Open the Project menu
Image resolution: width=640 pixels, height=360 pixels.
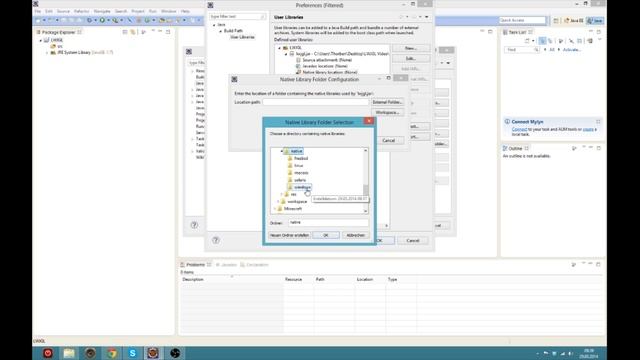click(138, 11)
